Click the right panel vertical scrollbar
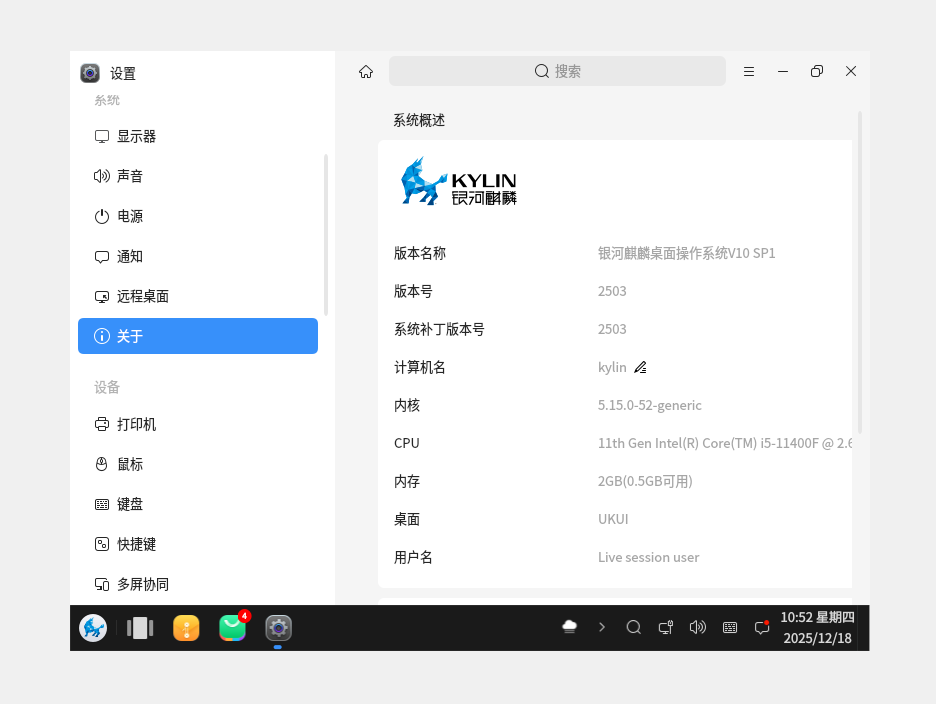This screenshot has width=936, height=704. tap(860, 272)
